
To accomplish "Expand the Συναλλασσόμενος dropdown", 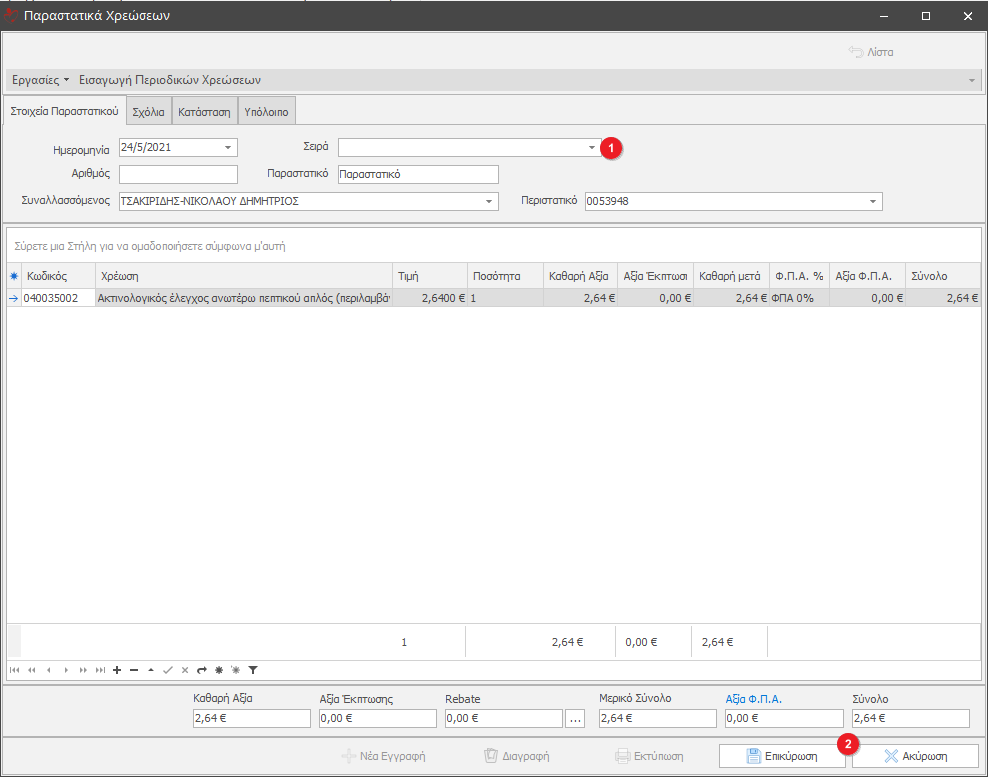I will (489, 202).
